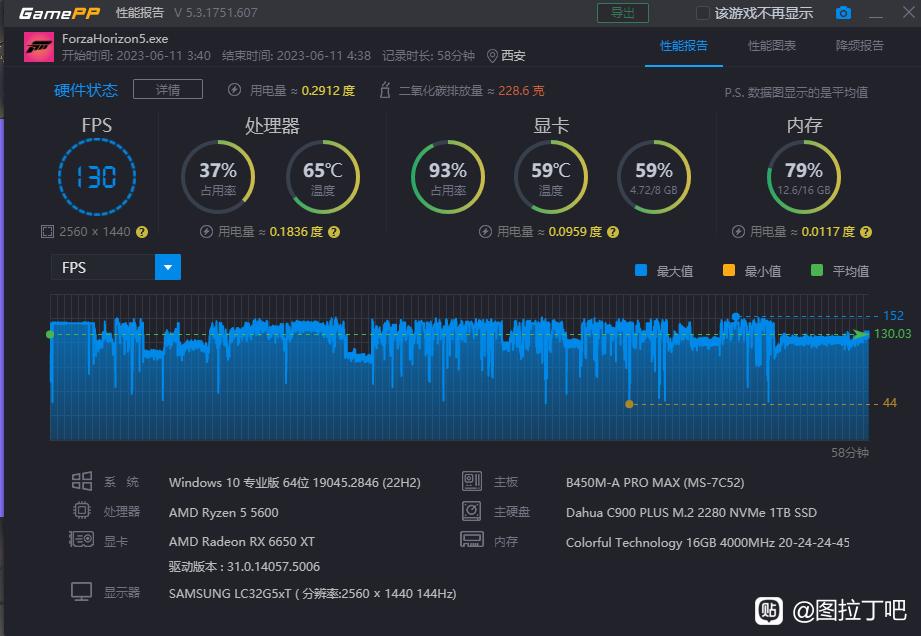Open the FPS chart metric dropdown arrow

click(x=168, y=267)
